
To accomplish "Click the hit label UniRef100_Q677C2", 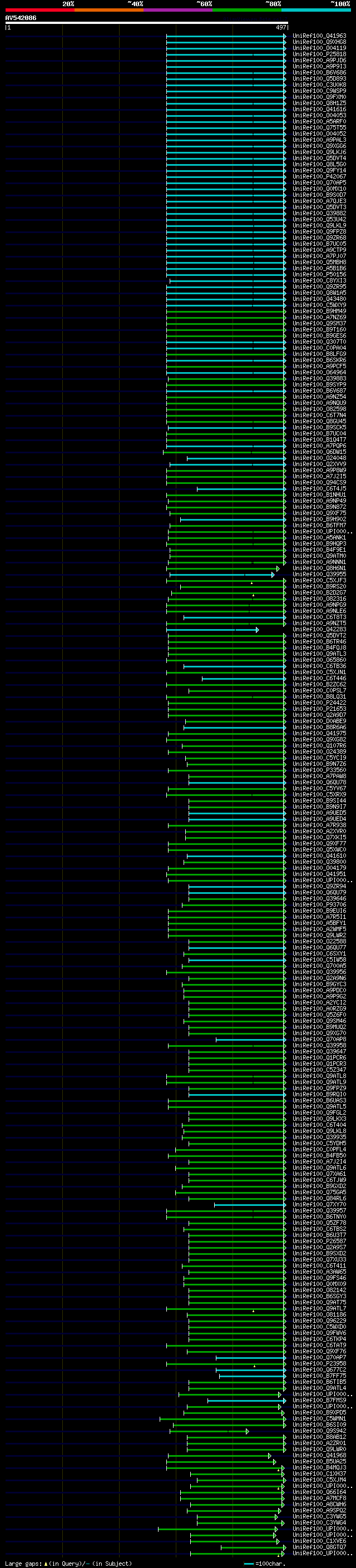I will click(319, 1370).
